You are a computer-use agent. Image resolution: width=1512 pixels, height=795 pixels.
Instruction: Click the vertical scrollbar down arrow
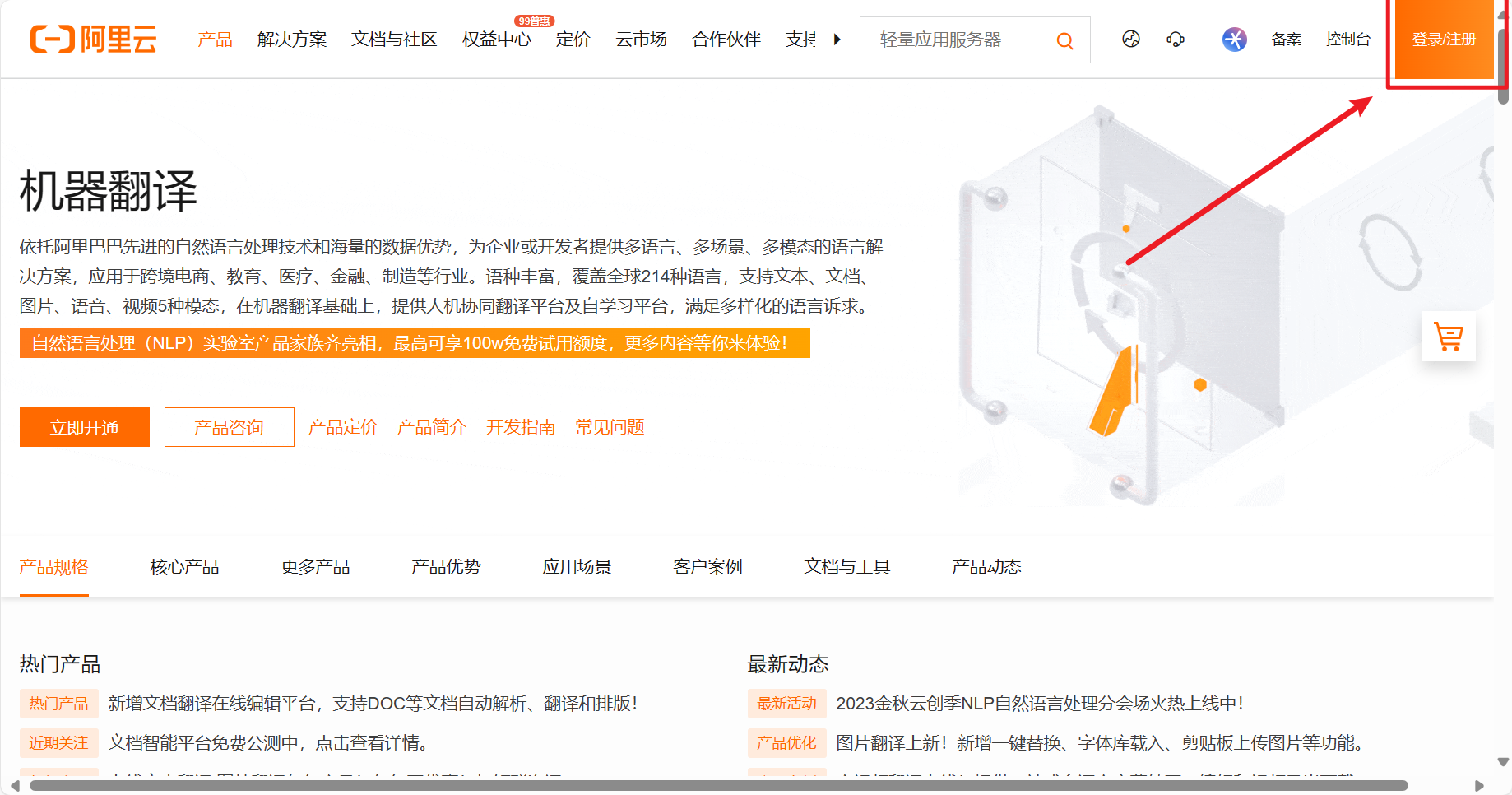(x=1503, y=762)
